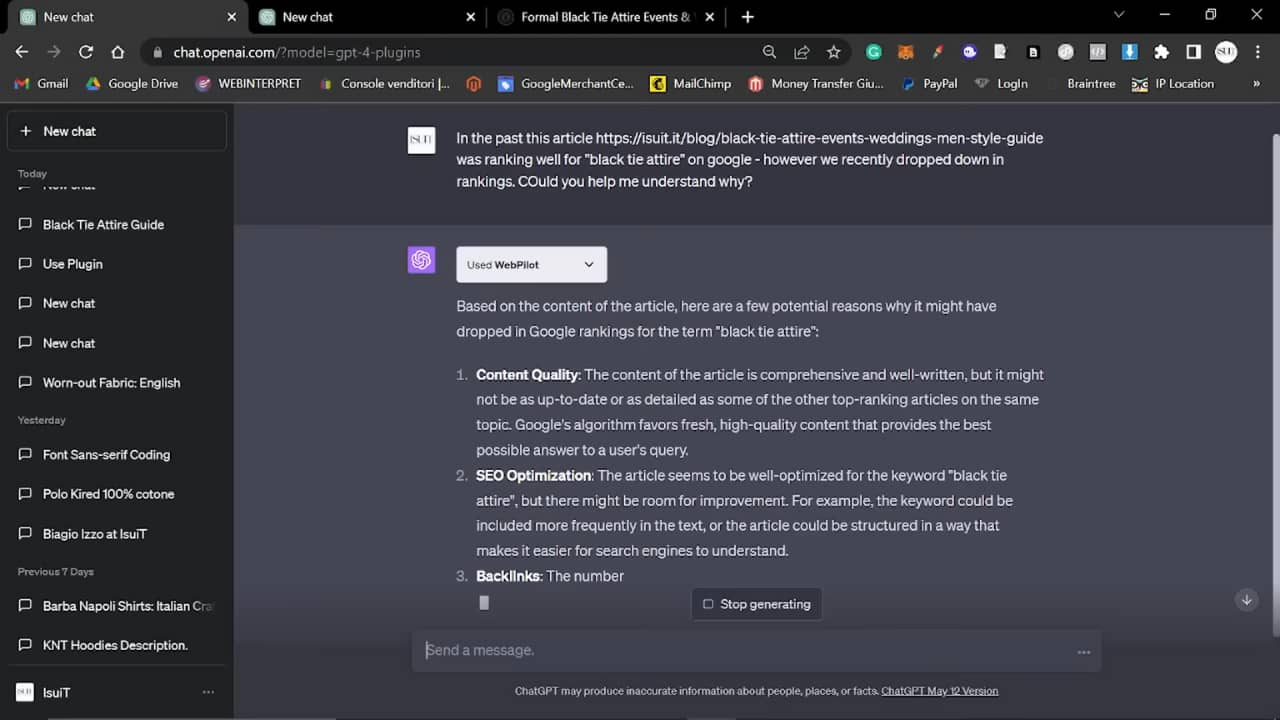Stop generating the response
Image resolution: width=1280 pixels, height=720 pixels.
(x=757, y=604)
